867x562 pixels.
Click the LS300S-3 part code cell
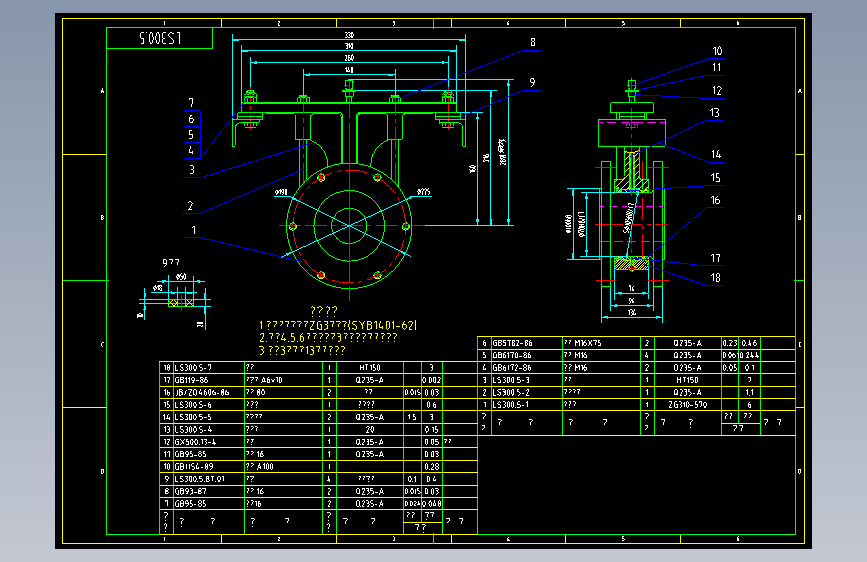point(526,380)
